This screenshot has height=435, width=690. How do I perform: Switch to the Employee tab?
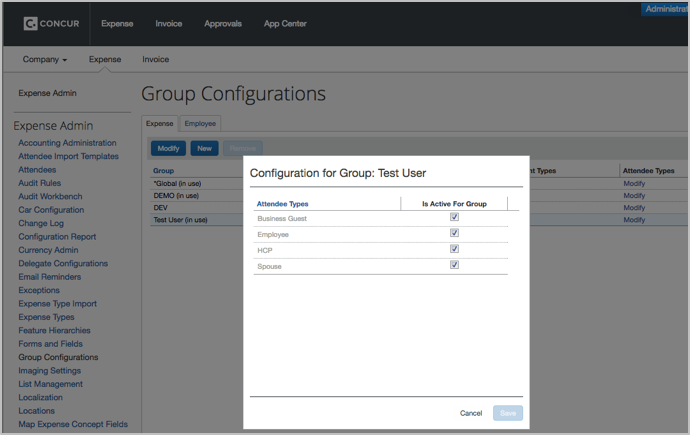pyautogui.click(x=200, y=123)
